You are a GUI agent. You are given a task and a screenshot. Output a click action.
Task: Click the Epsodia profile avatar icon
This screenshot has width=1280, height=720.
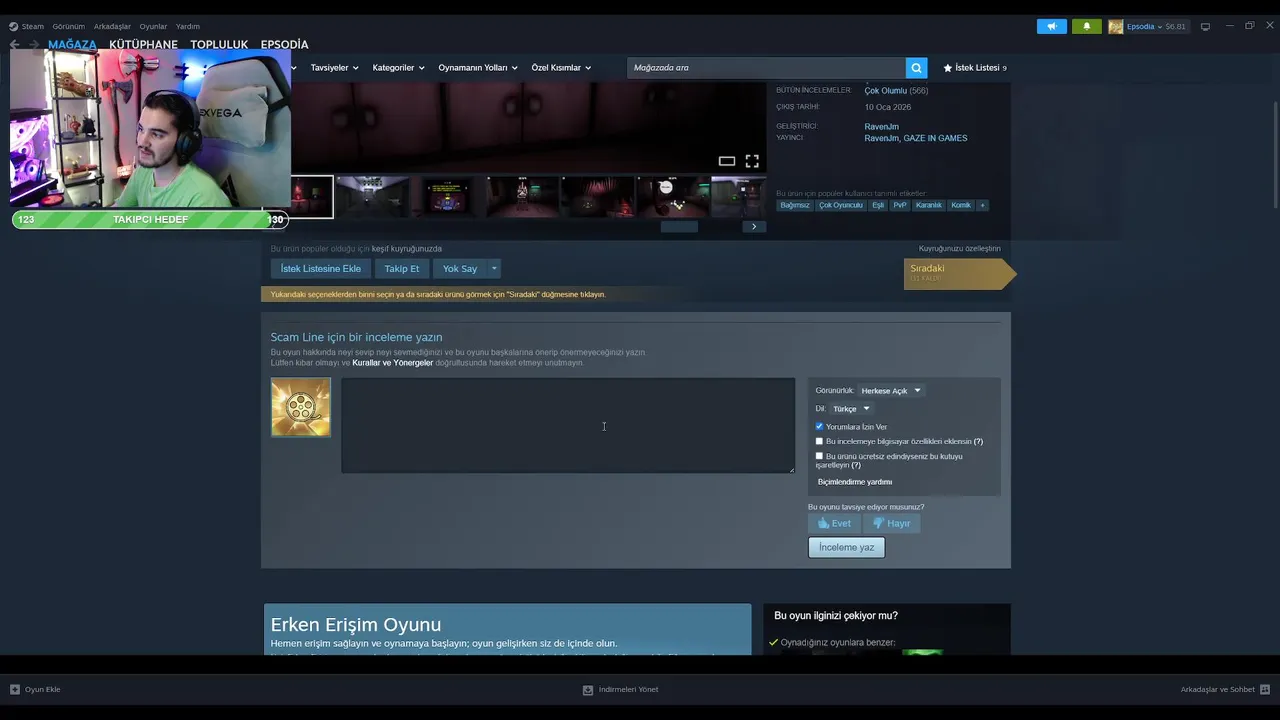coord(1116,26)
